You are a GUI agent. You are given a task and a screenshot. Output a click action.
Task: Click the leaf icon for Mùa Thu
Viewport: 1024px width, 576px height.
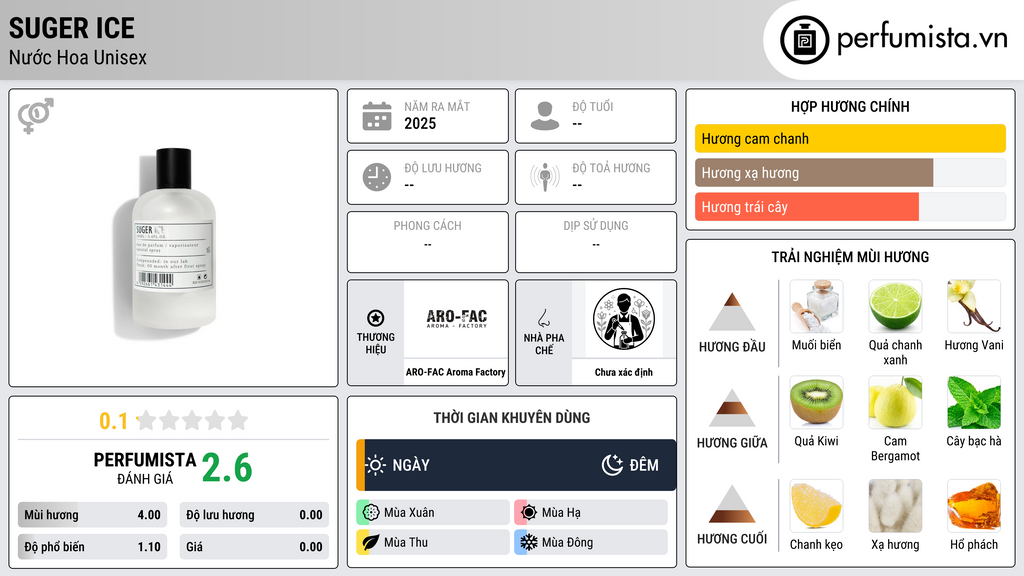click(371, 542)
